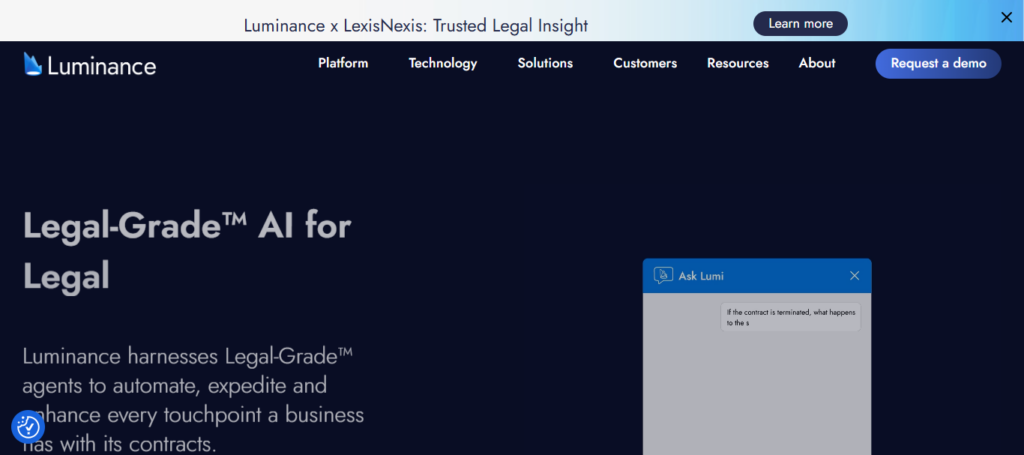
Task: Click the Learn more banner button
Action: point(801,24)
